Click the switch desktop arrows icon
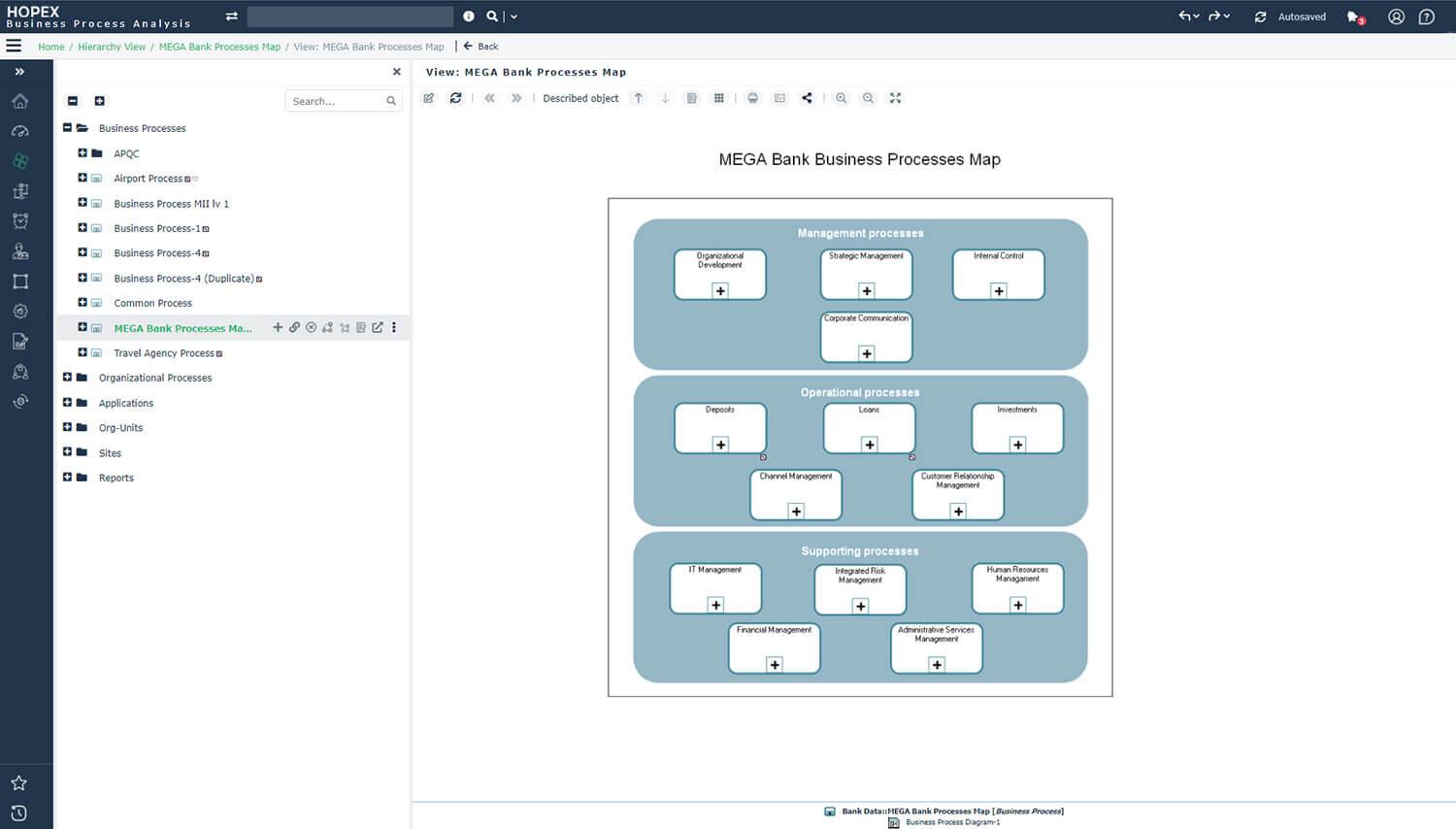 point(231,17)
